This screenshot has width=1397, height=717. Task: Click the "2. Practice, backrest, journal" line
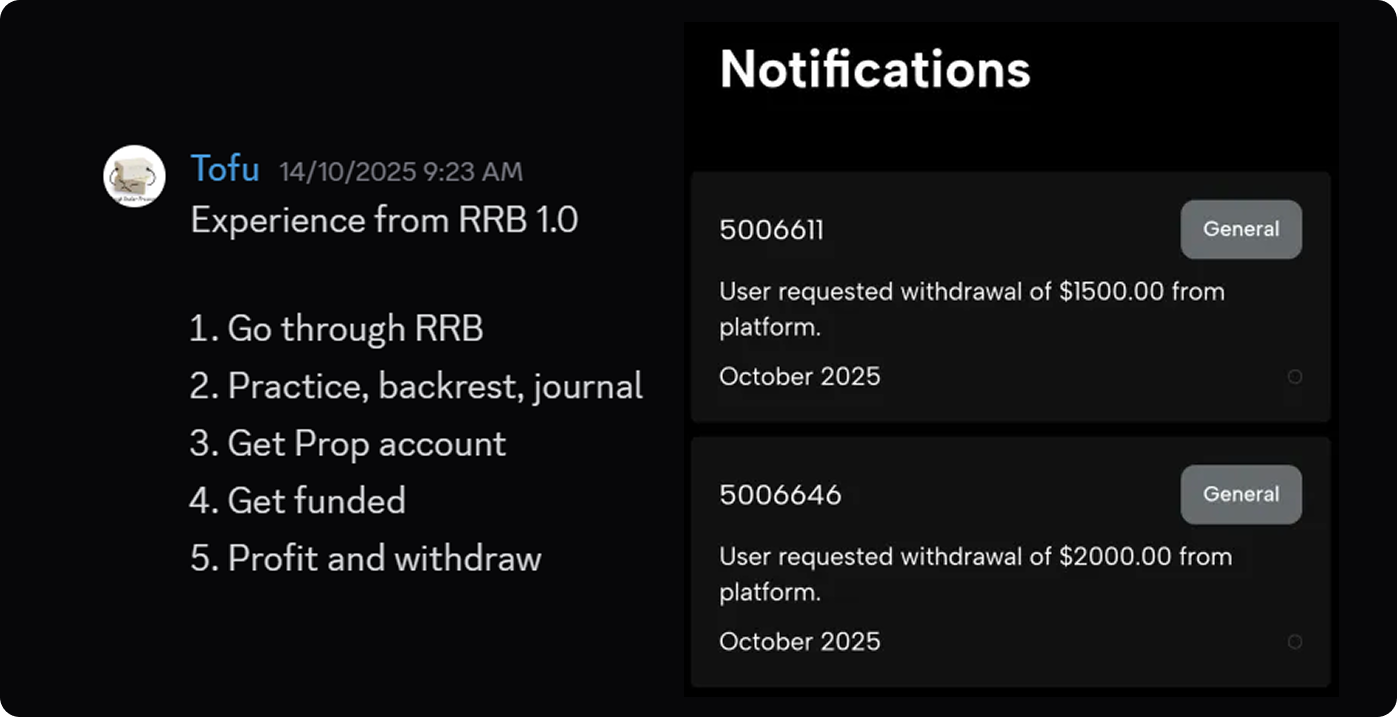coord(416,386)
